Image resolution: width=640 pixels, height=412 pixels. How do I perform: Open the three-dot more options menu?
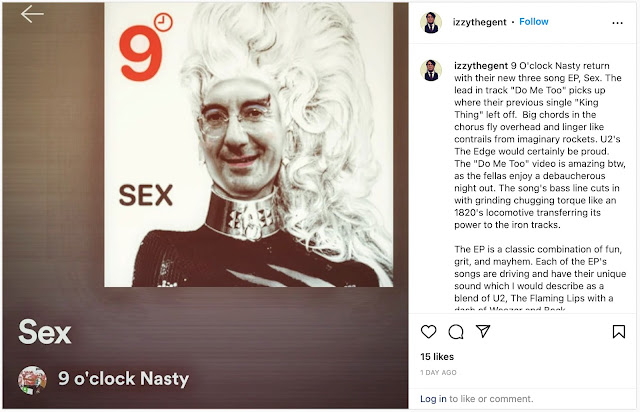coord(618,23)
